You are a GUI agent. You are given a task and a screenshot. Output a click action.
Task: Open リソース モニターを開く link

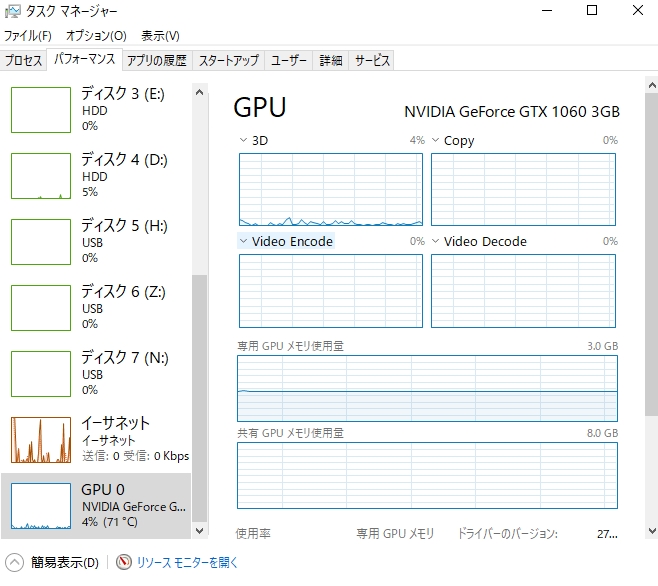coord(187,562)
